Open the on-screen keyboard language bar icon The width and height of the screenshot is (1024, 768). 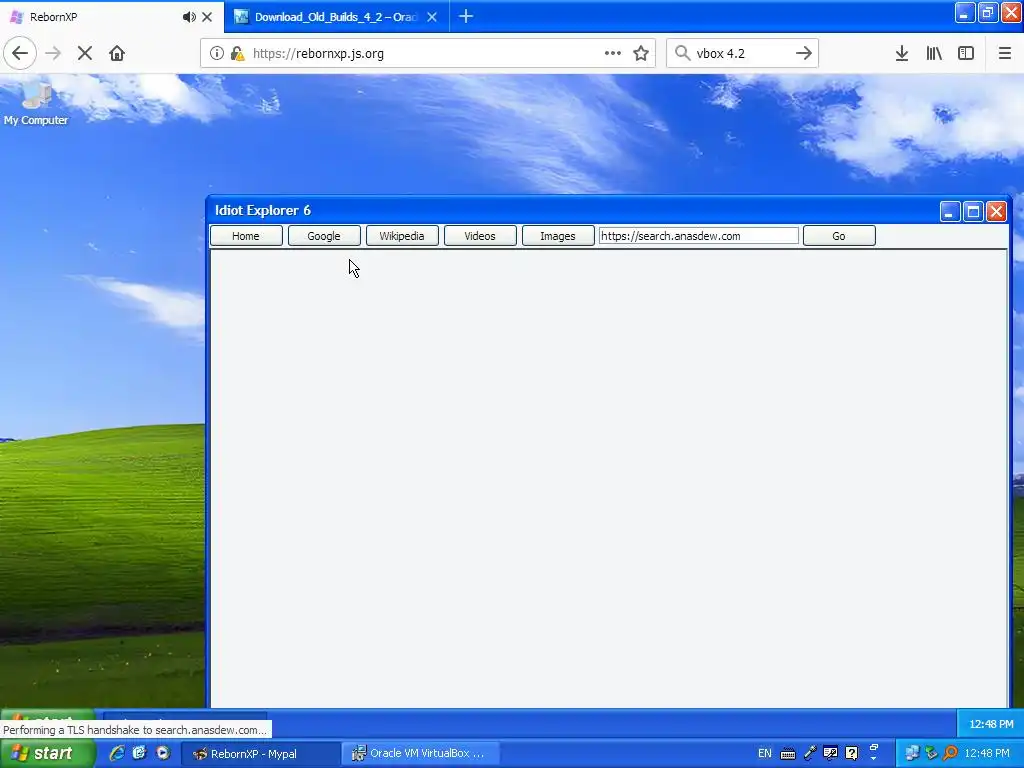(788, 754)
